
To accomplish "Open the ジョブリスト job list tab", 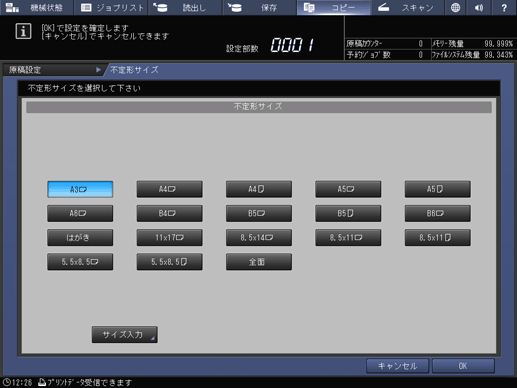I will (x=111, y=7).
